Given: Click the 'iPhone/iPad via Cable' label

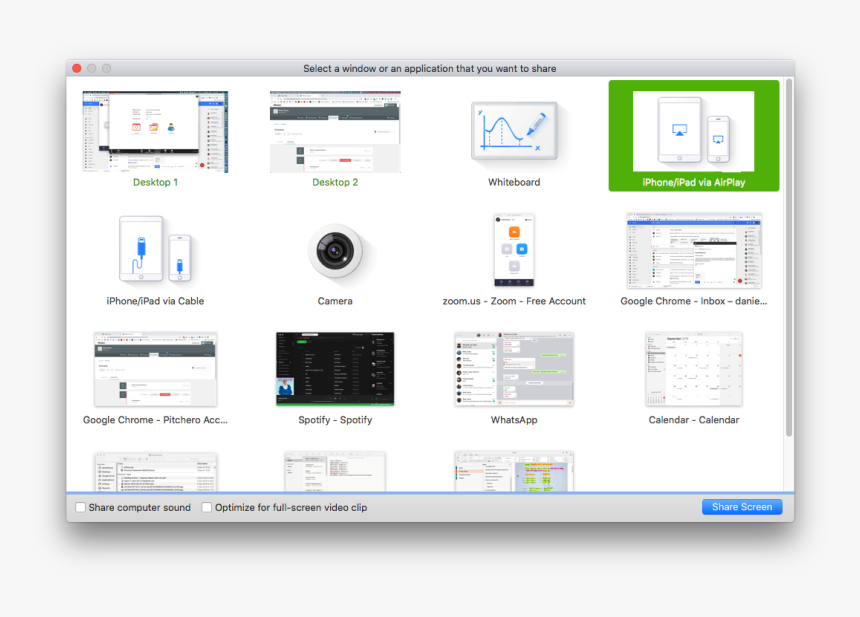Looking at the screenshot, I should click(155, 301).
